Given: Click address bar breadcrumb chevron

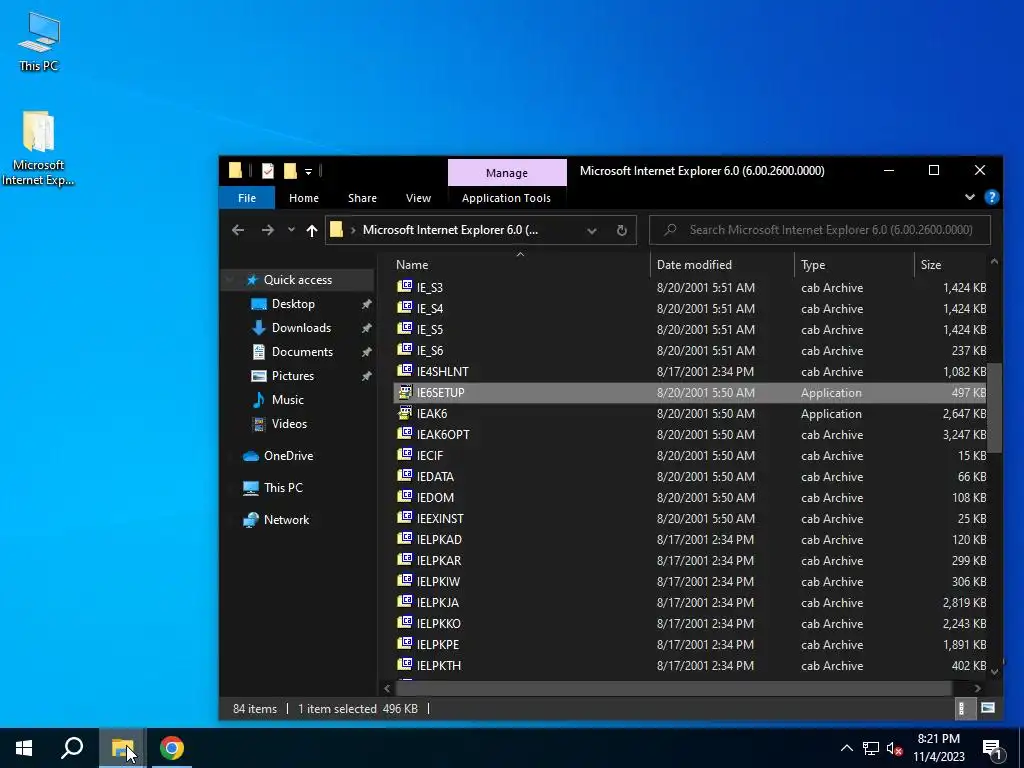Looking at the screenshot, I should click(353, 230).
